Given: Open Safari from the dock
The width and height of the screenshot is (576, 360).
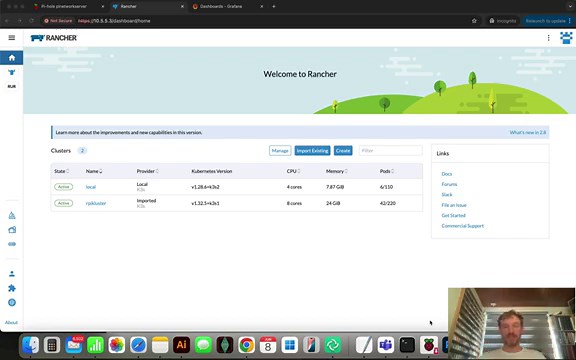Looking at the screenshot, I should click(138, 345).
